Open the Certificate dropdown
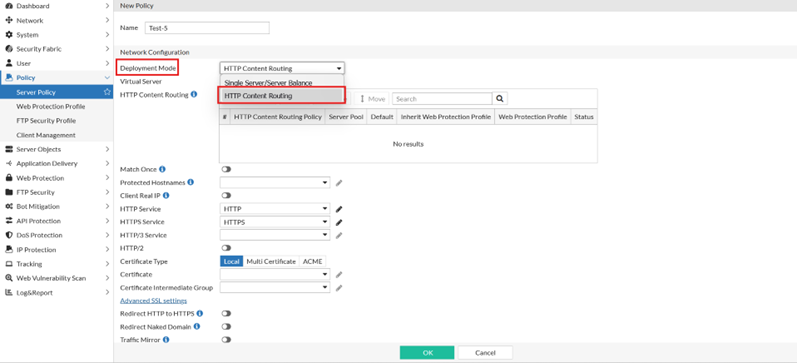This screenshot has width=797, height=363. pos(275,274)
